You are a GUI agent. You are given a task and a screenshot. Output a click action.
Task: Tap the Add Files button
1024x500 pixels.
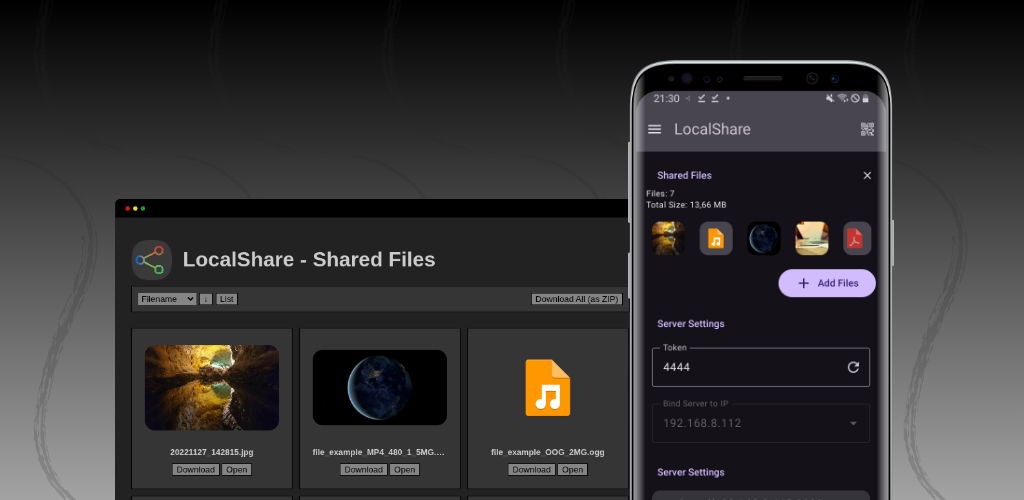coord(827,283)
